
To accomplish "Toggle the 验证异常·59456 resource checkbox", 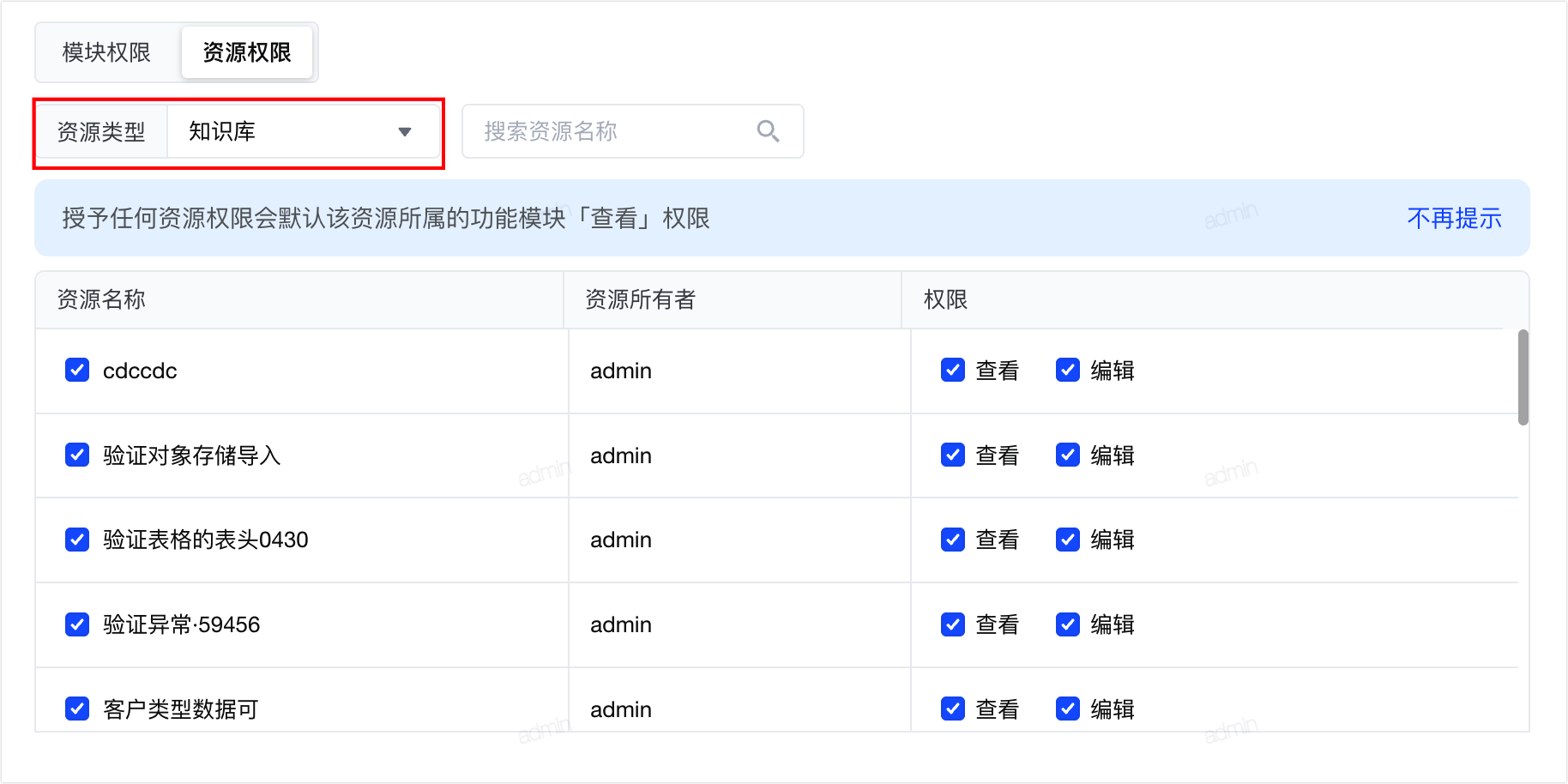I will tap(77, 624).
